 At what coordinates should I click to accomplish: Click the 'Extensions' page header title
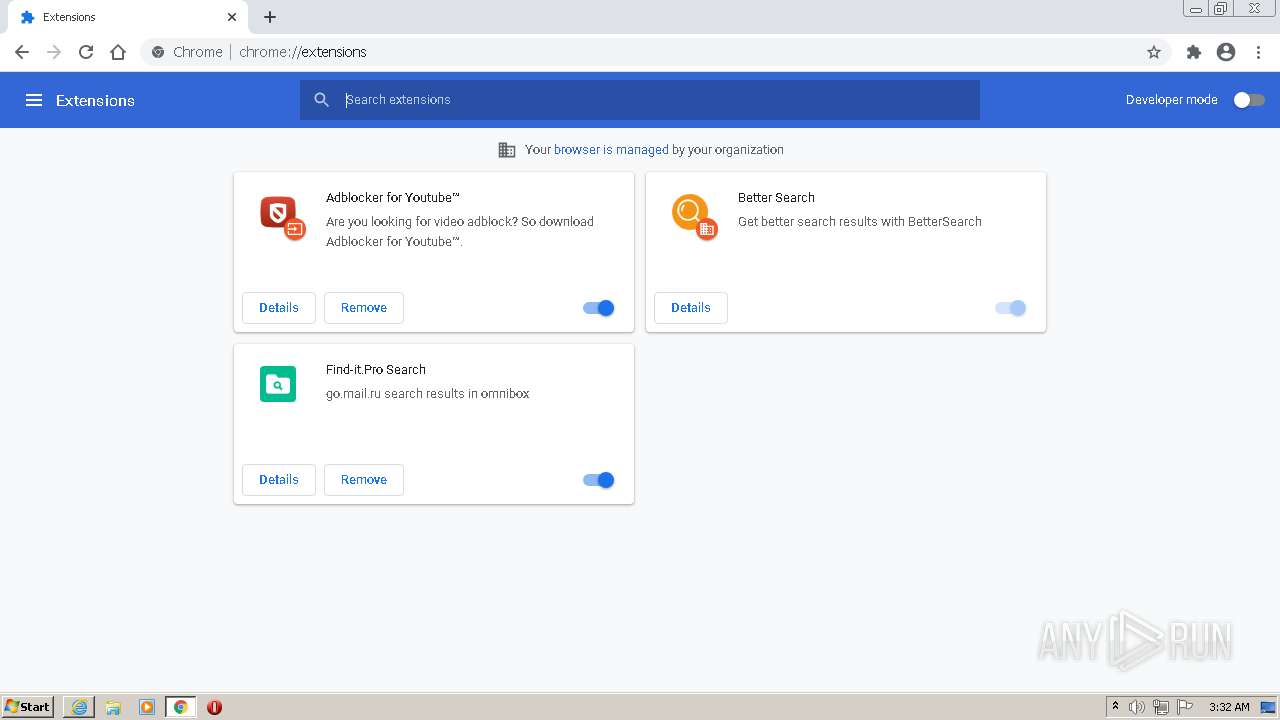point(95,100)
